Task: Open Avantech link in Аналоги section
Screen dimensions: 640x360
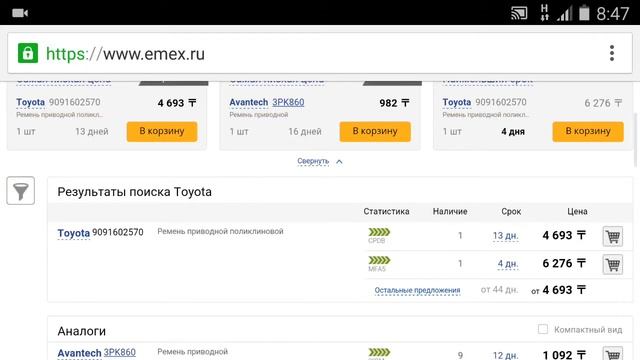Action: pyautogui.click(x=79, y=353)
